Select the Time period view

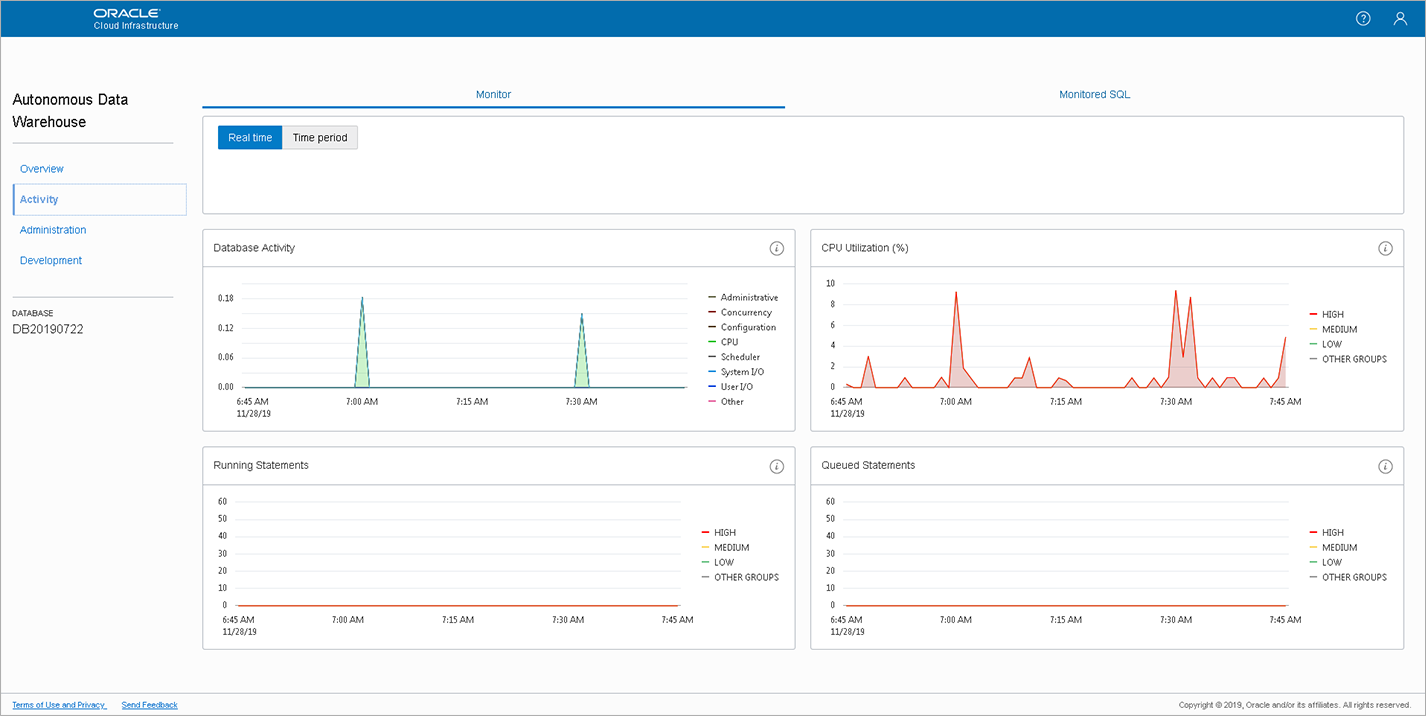[x=320, y=138]
